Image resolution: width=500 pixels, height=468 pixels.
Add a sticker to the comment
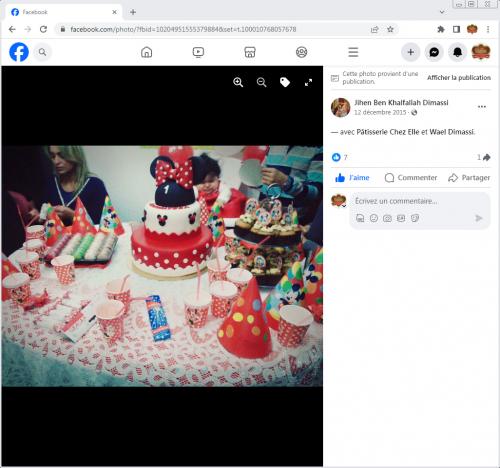(415, 218)
